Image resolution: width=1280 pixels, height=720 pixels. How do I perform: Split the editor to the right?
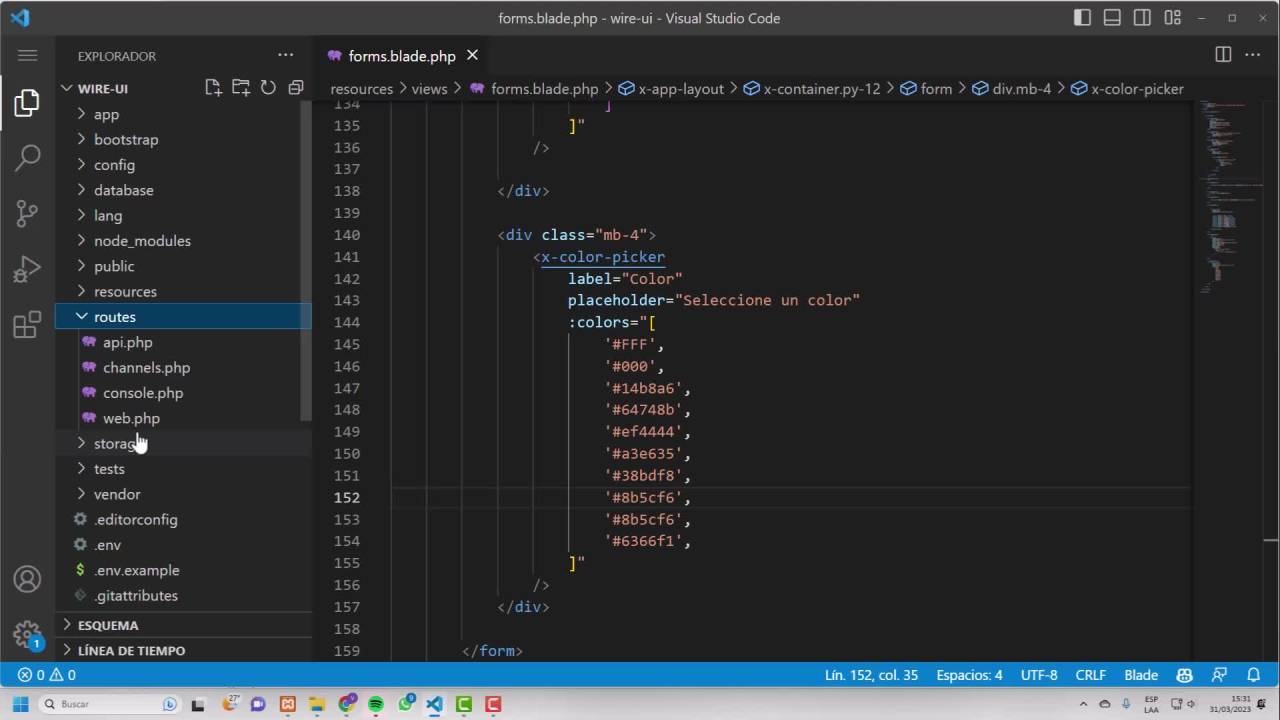pyautogui.click(x=1223, y=55)
